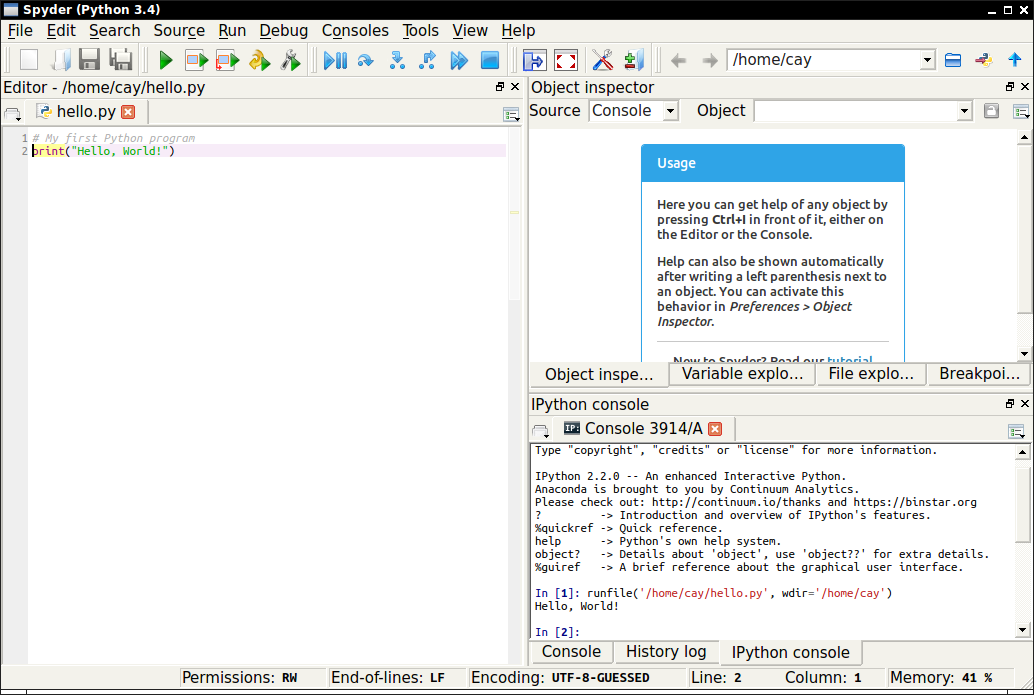
Task: Switch to the History log tab
Action: [x=666, y=651]
